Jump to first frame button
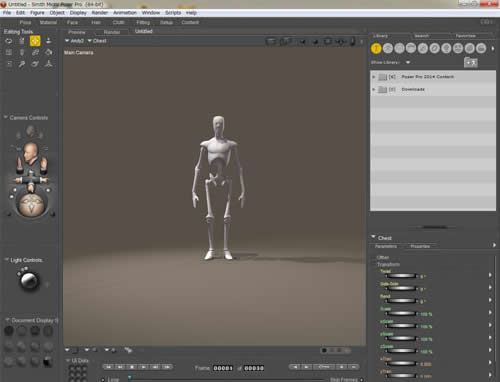The height and width of the screenshot is (382, 500). pos(108,367)
